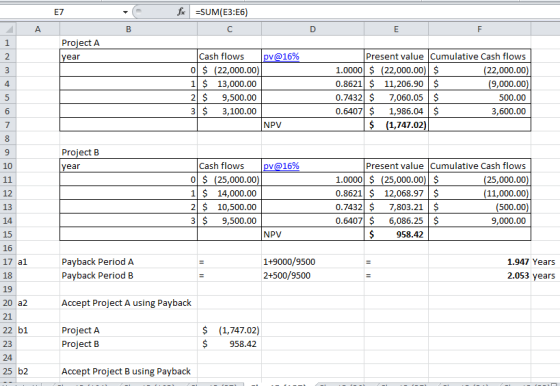Click the 958.42 value in row 23
This screenshot has width=560, height=386.
(229, 344)
